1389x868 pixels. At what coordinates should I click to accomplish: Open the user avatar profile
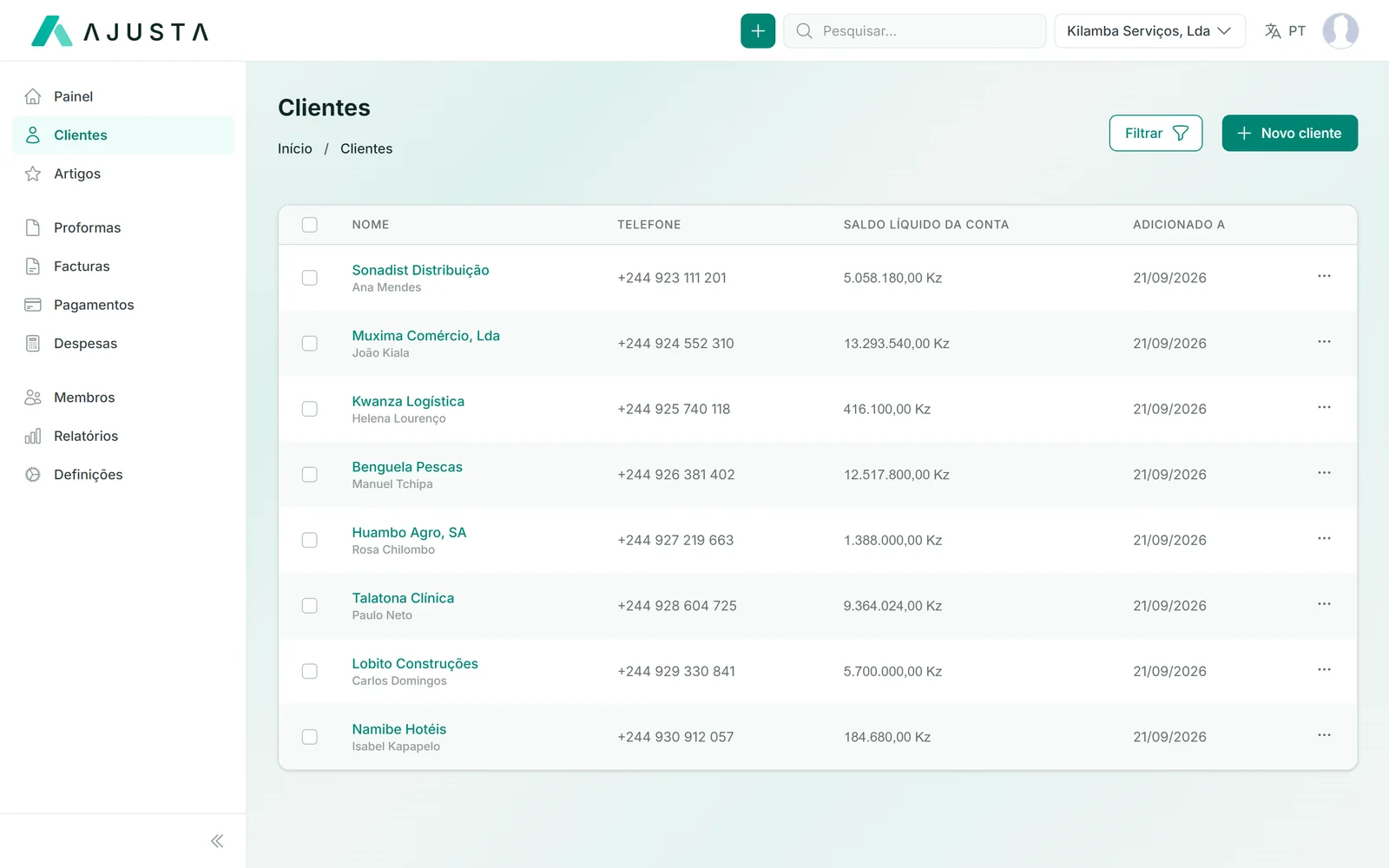click(1340, 31)
